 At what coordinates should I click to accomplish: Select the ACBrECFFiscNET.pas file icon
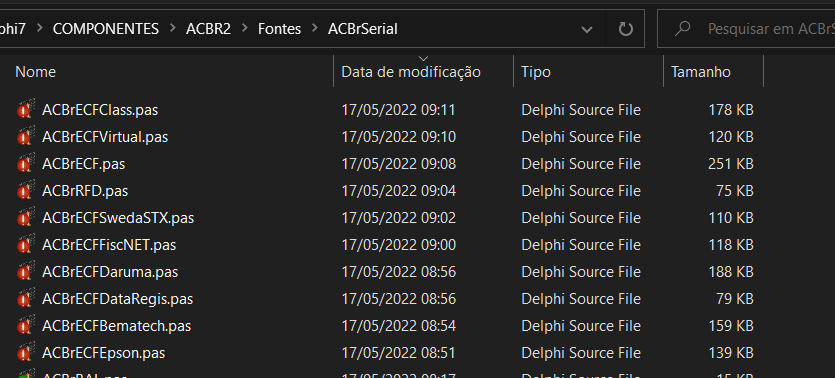click(x=26, y=245)
